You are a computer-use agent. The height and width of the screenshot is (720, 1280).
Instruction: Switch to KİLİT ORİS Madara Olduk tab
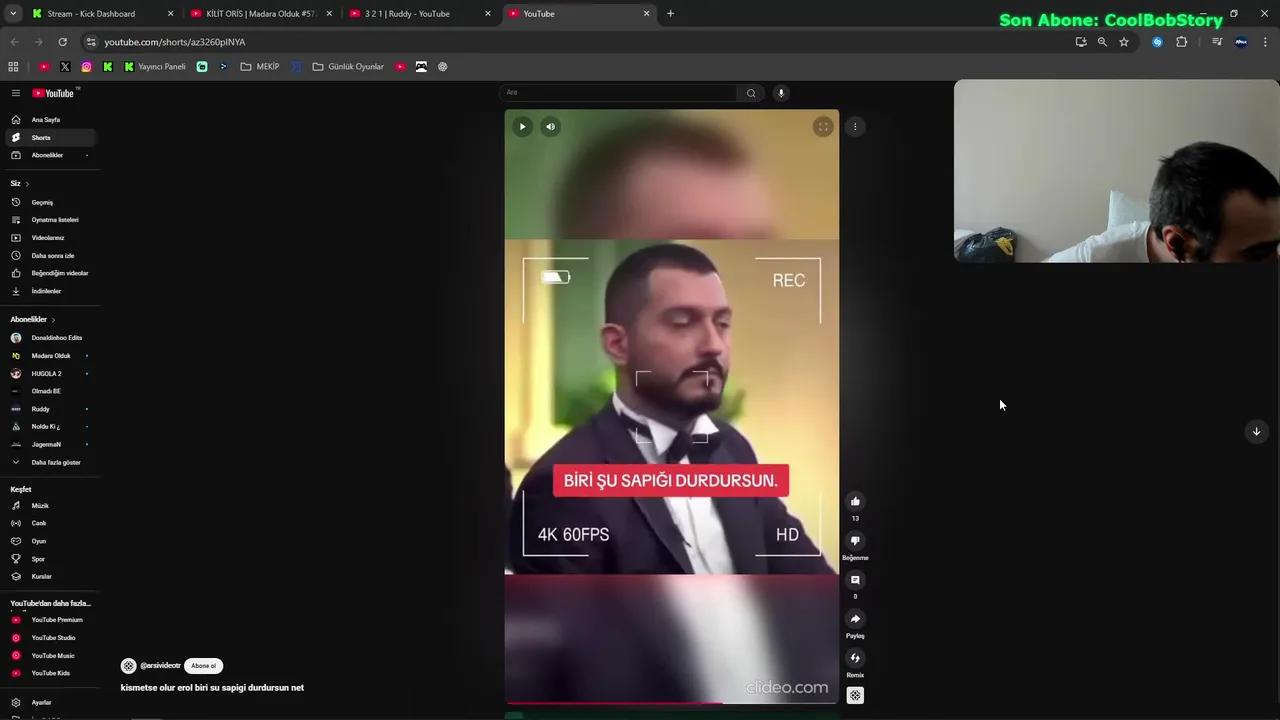(261, 14)
